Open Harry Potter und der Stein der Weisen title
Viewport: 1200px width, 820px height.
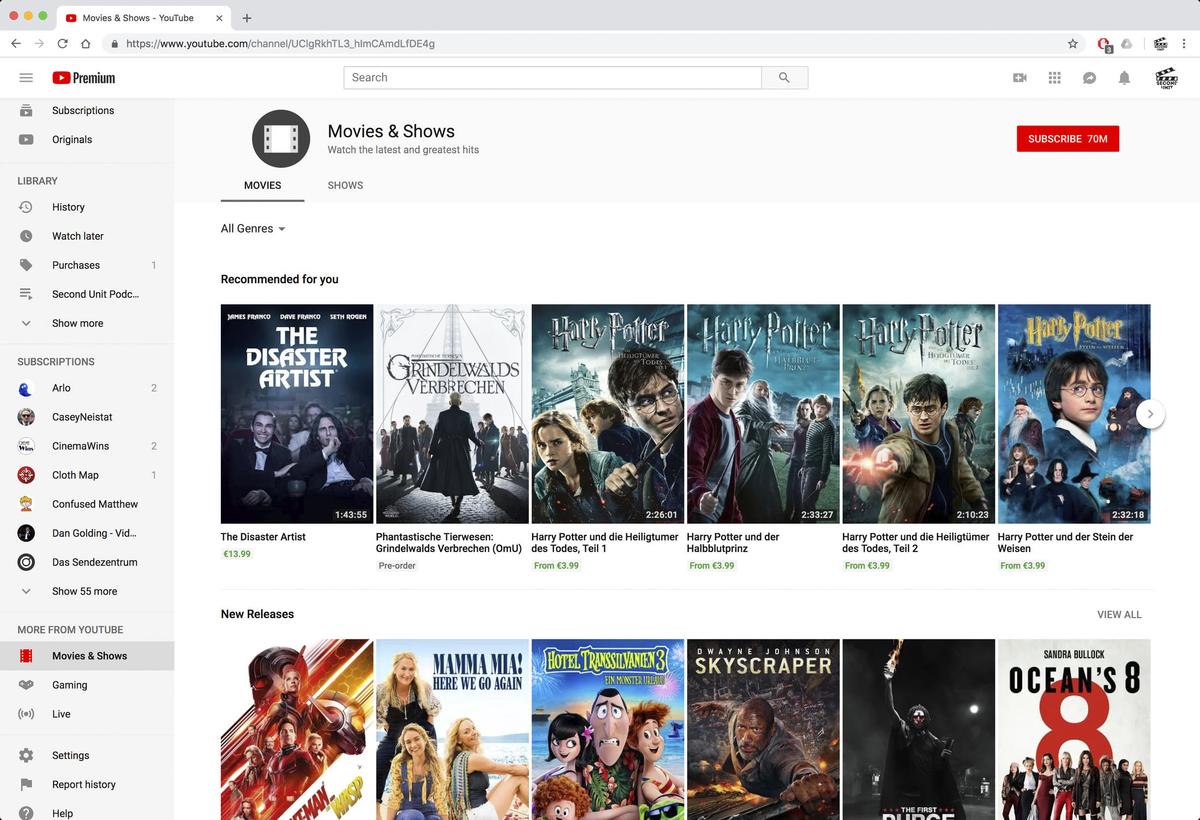(1066, 543)
